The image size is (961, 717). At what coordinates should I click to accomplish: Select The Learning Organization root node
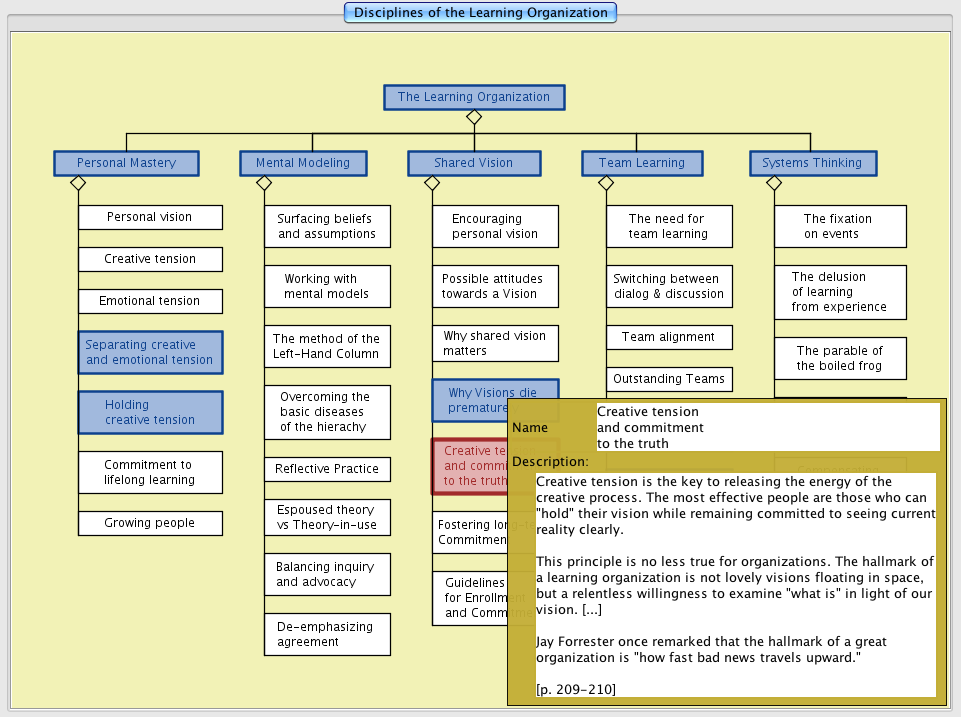(x=474, y=97)
